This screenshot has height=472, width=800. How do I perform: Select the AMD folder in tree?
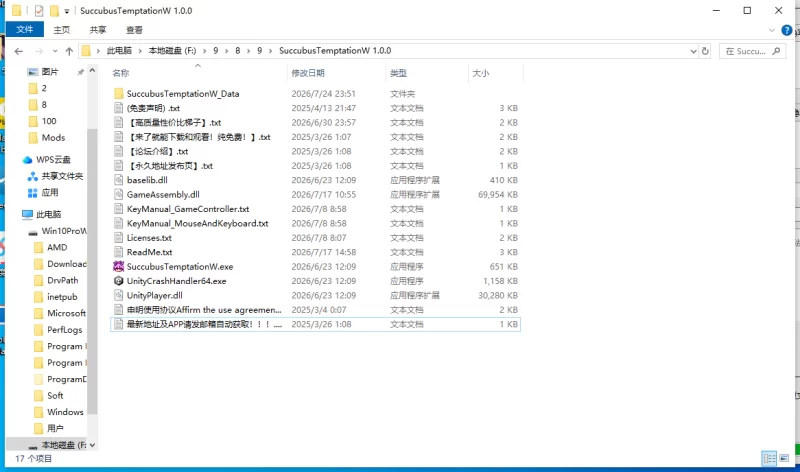[x=57, y=247]
